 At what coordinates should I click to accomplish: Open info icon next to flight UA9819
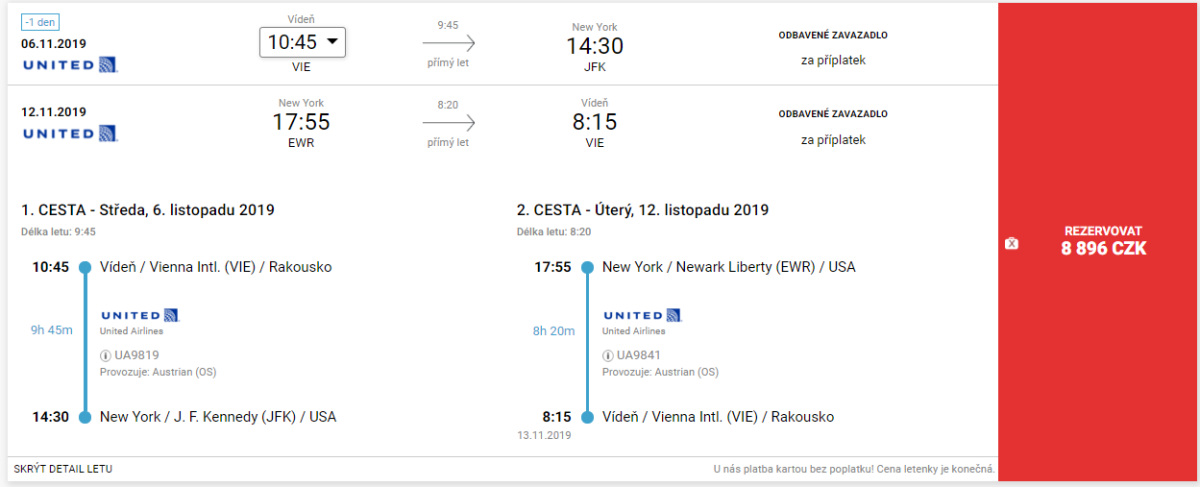pyautogui.click(x=106, y=355)
